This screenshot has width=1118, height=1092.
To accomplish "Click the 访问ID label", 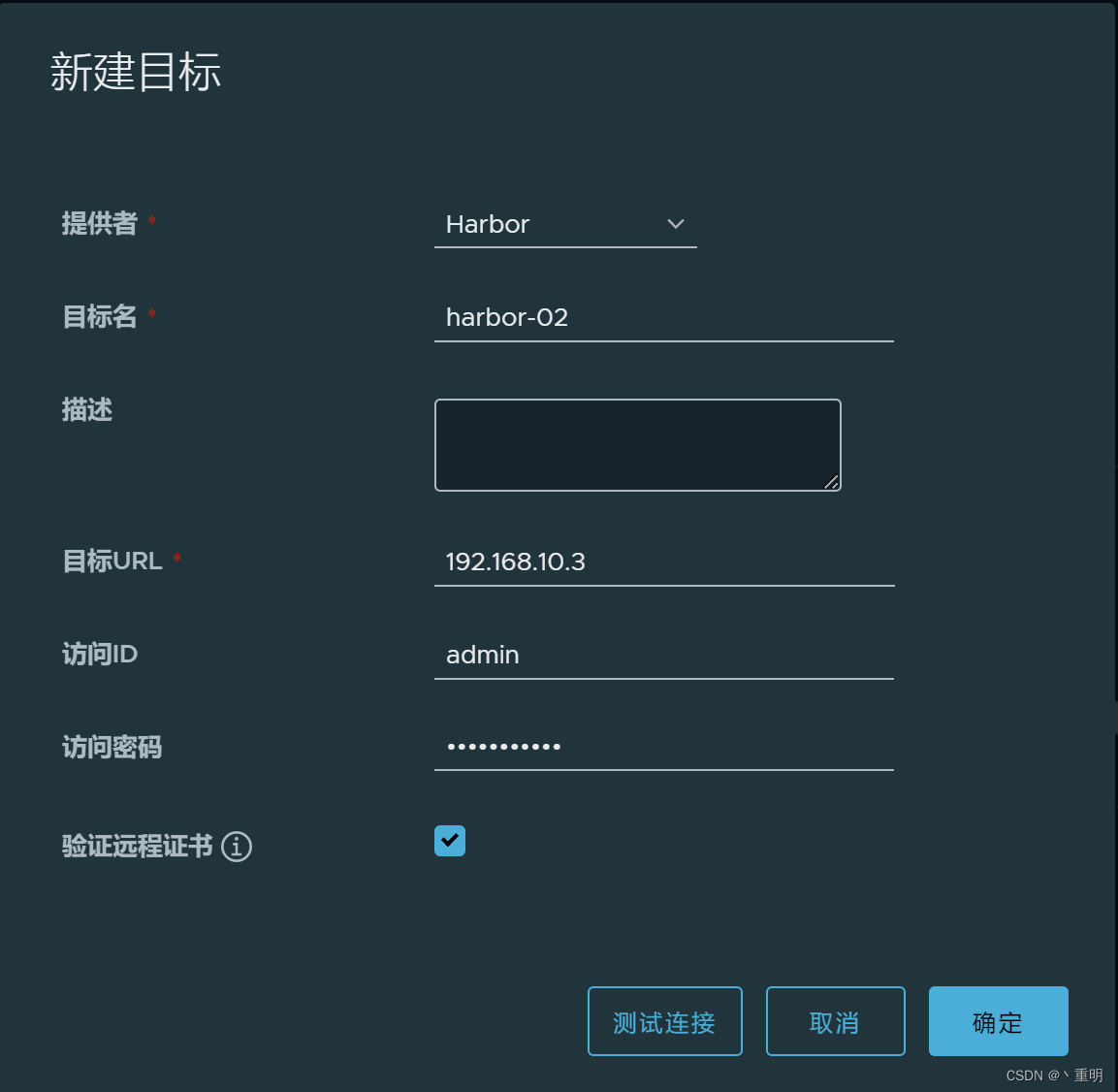I will [x=100, y=654].
